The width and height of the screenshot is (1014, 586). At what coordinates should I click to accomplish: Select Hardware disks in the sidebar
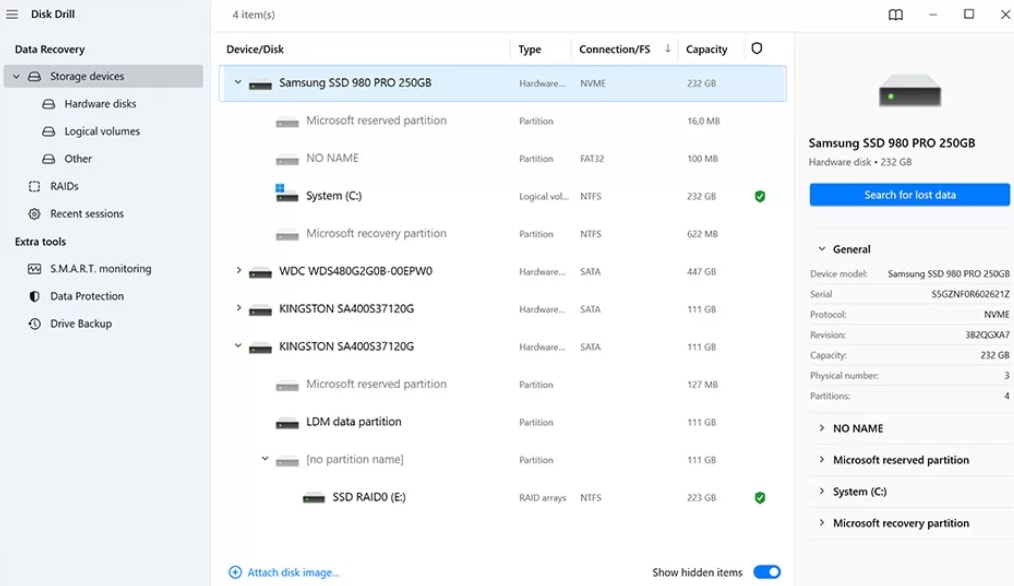[x=100, y=104]
